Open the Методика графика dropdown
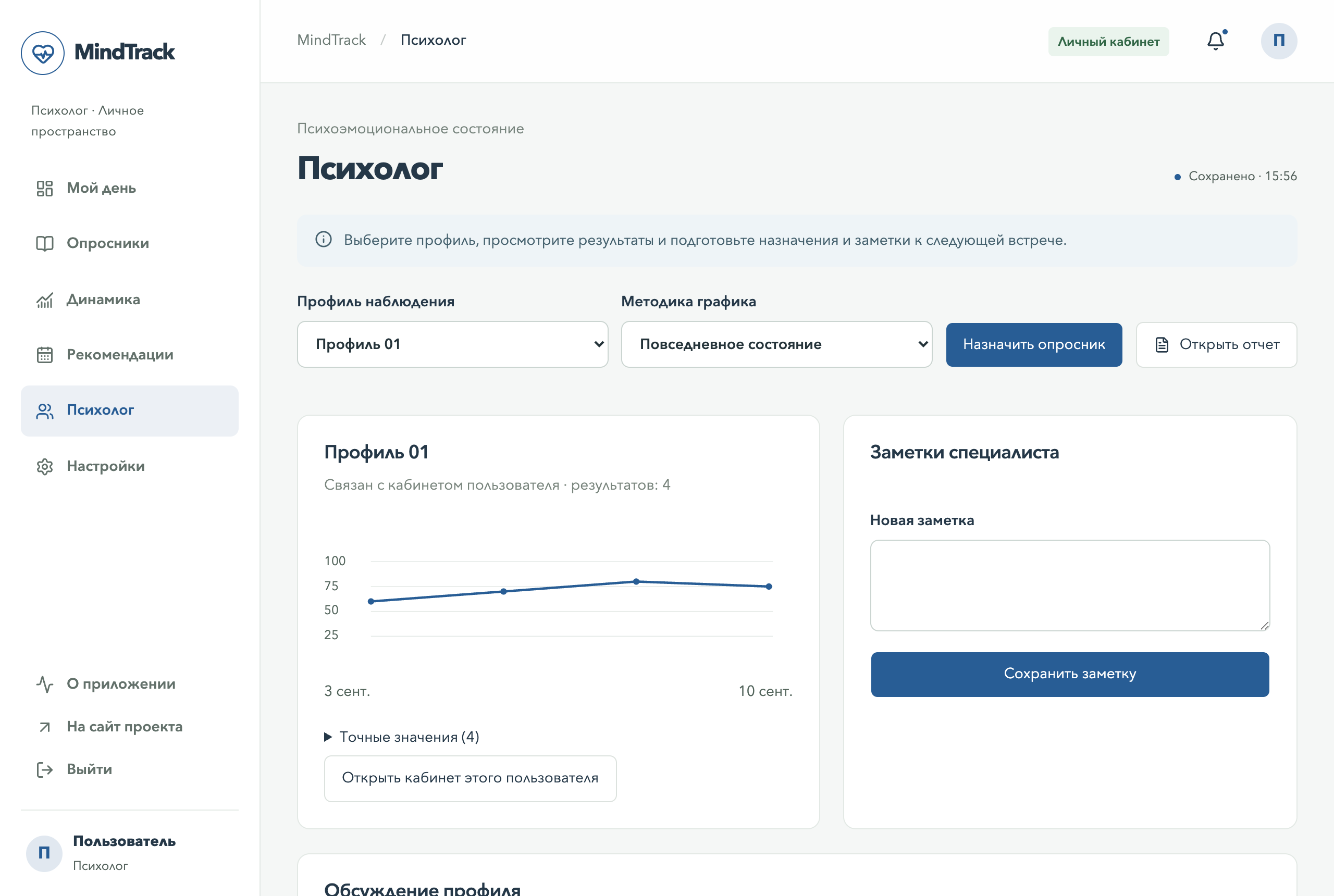Image resolution: width=1334 pixels, height=896 pixels. (776, 344)
